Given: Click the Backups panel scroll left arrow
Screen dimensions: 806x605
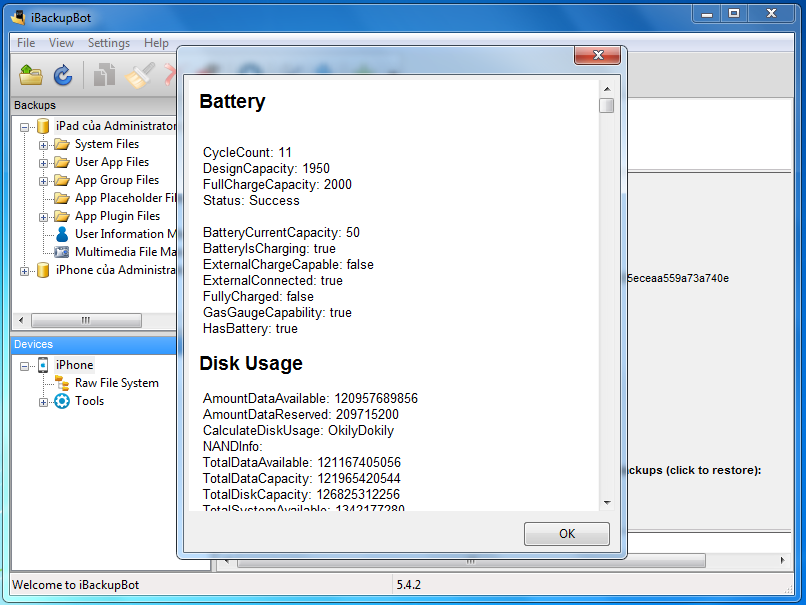Looking at the screenshot, I should pyautogui.click(x=21, y=320).
